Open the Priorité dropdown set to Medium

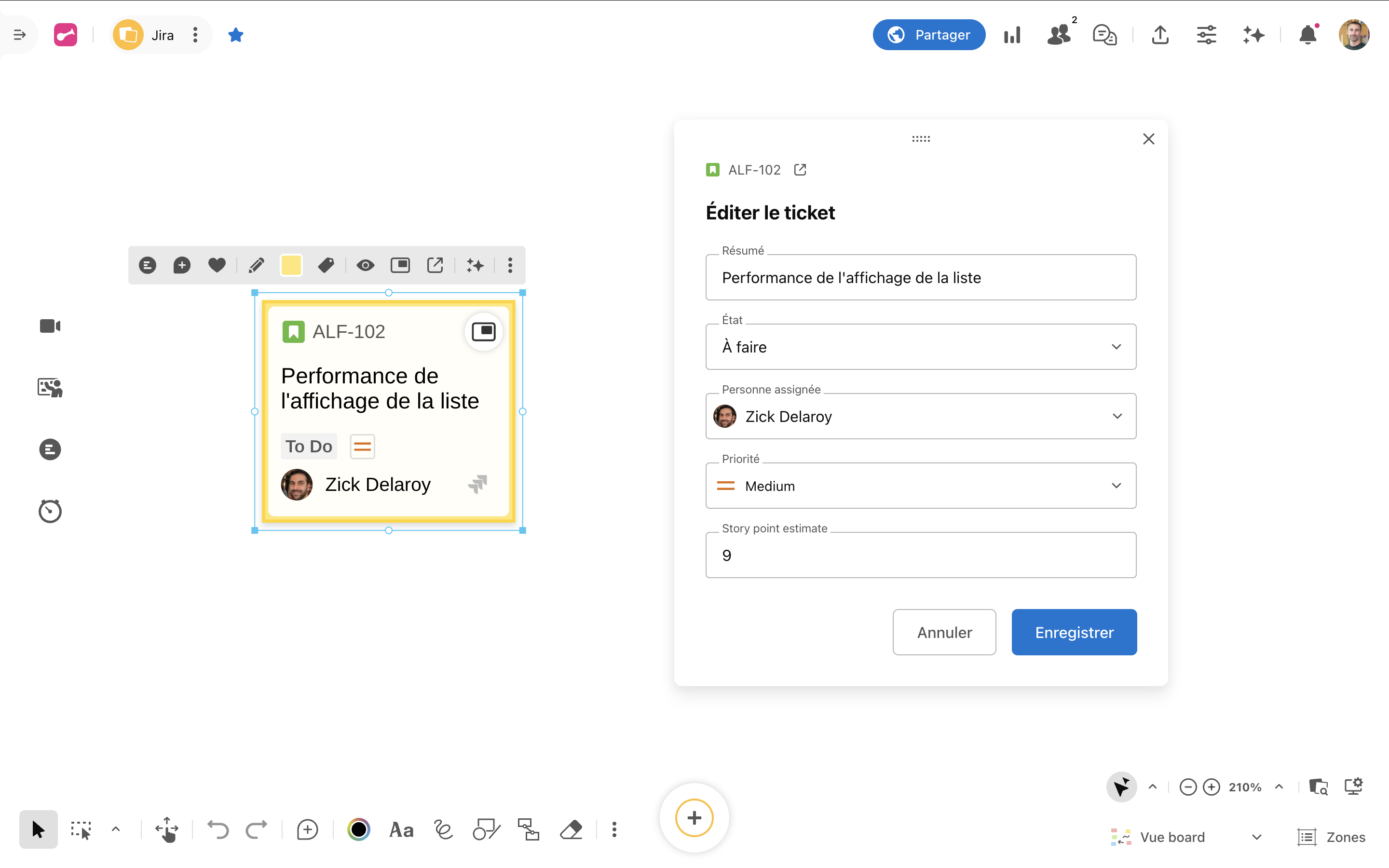[920, 486]
